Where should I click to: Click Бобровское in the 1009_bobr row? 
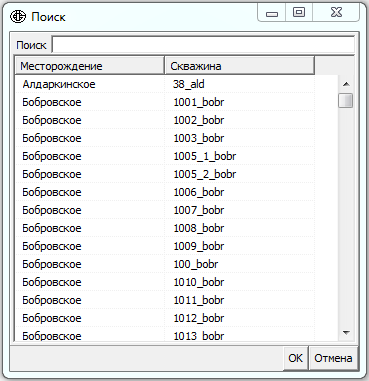click(52, 246)
